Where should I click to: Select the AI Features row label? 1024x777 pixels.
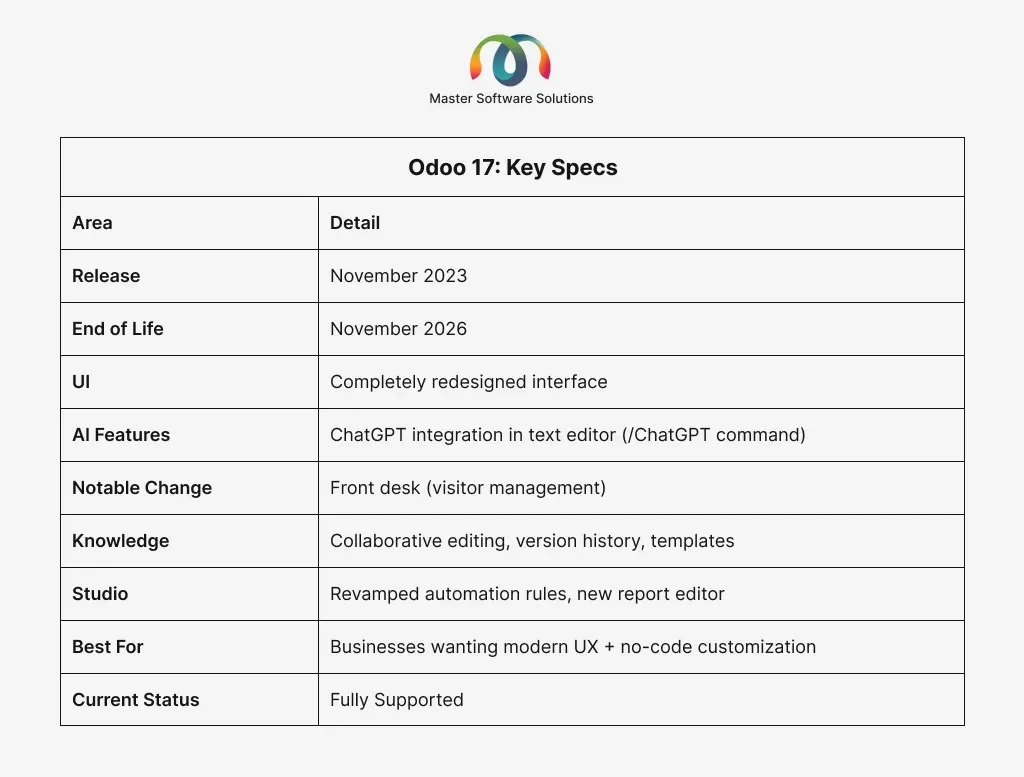121,435
